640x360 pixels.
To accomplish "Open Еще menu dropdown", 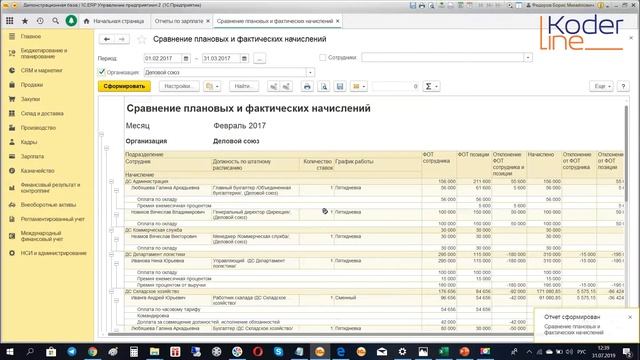I will 601,87.
